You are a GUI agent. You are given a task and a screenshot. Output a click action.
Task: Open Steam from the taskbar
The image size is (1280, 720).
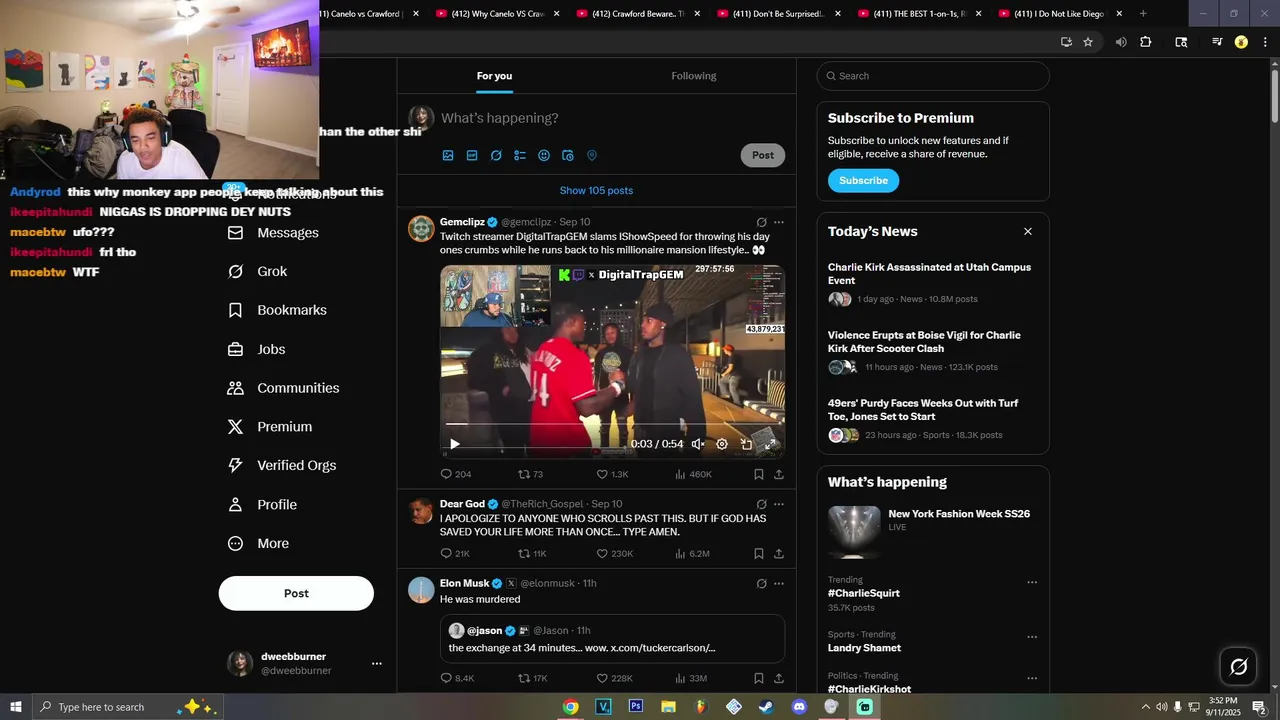pyautogui.click(x=766, y=707)
